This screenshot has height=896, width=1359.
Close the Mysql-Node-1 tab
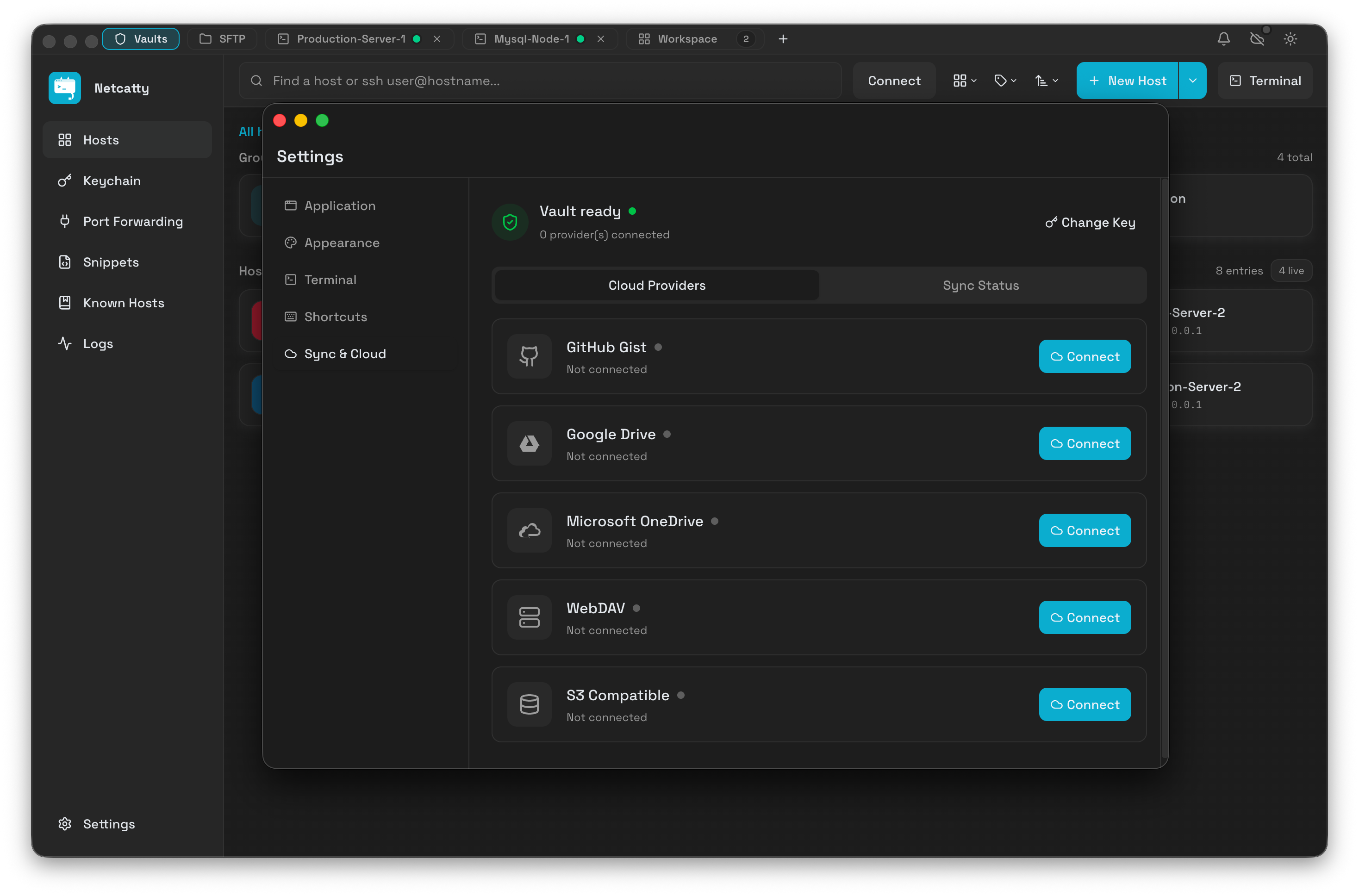[x=601, y=39]
